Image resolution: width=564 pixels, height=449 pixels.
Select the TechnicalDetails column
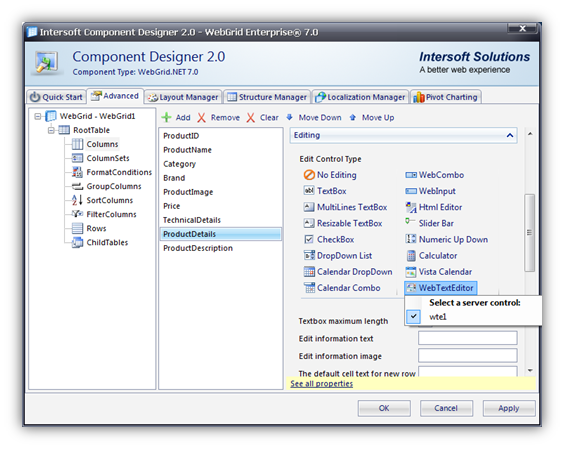(x=220, y=220)
